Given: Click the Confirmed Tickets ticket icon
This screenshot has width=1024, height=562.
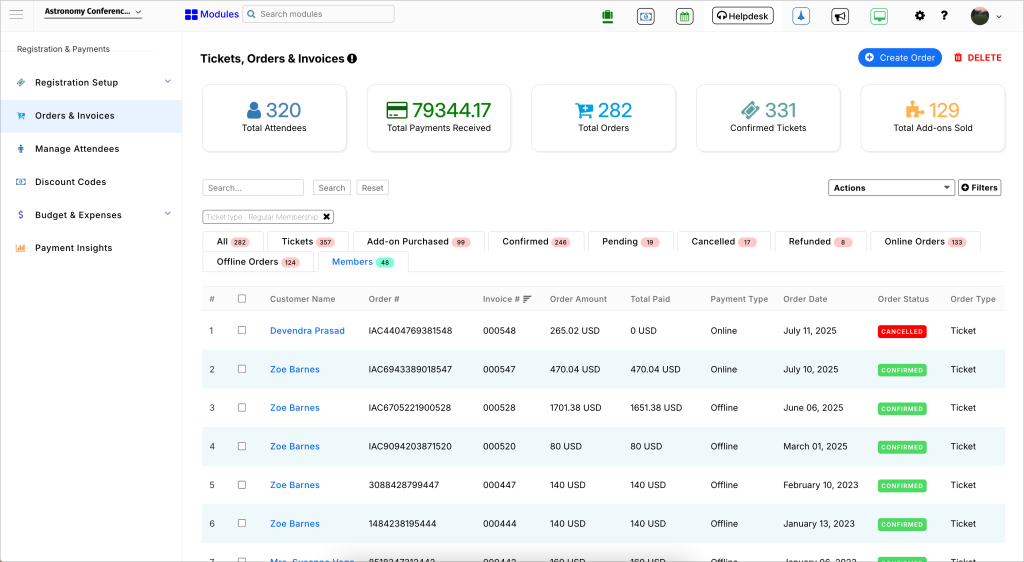Looking at the screenshot, I should click(750, 110).
